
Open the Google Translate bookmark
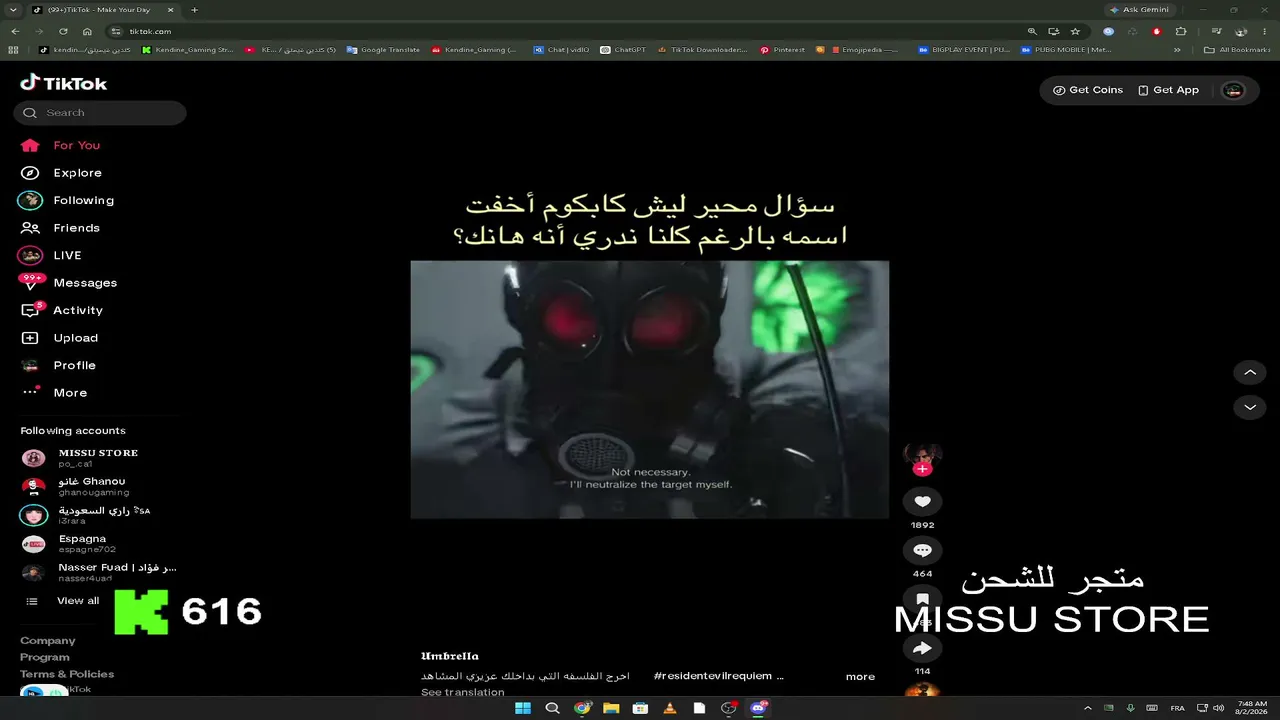(383, 49)
